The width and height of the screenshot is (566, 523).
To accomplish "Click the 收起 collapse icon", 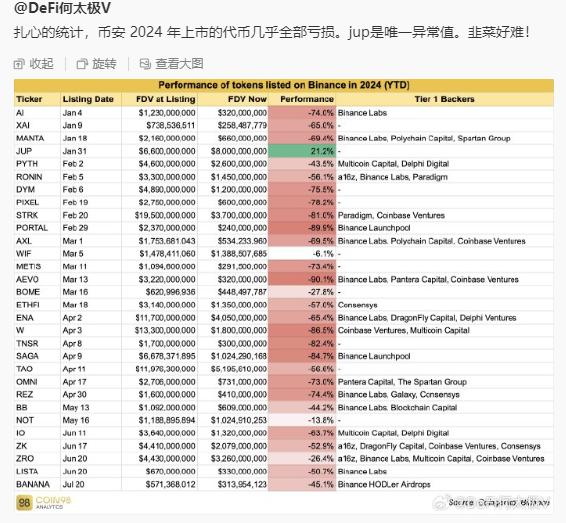I will [19, 64].
